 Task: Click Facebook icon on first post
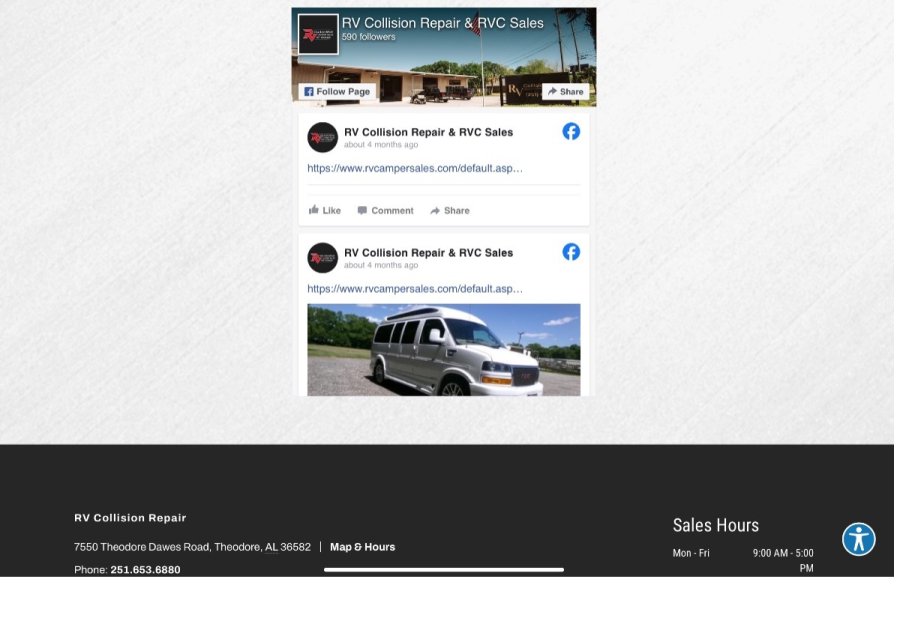[x=571, y=131]
